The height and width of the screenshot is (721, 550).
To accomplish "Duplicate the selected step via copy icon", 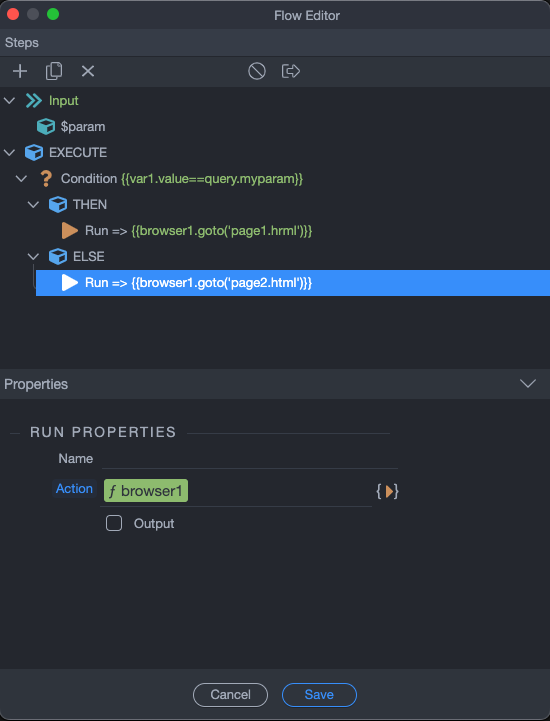I will tap(54, 71).
